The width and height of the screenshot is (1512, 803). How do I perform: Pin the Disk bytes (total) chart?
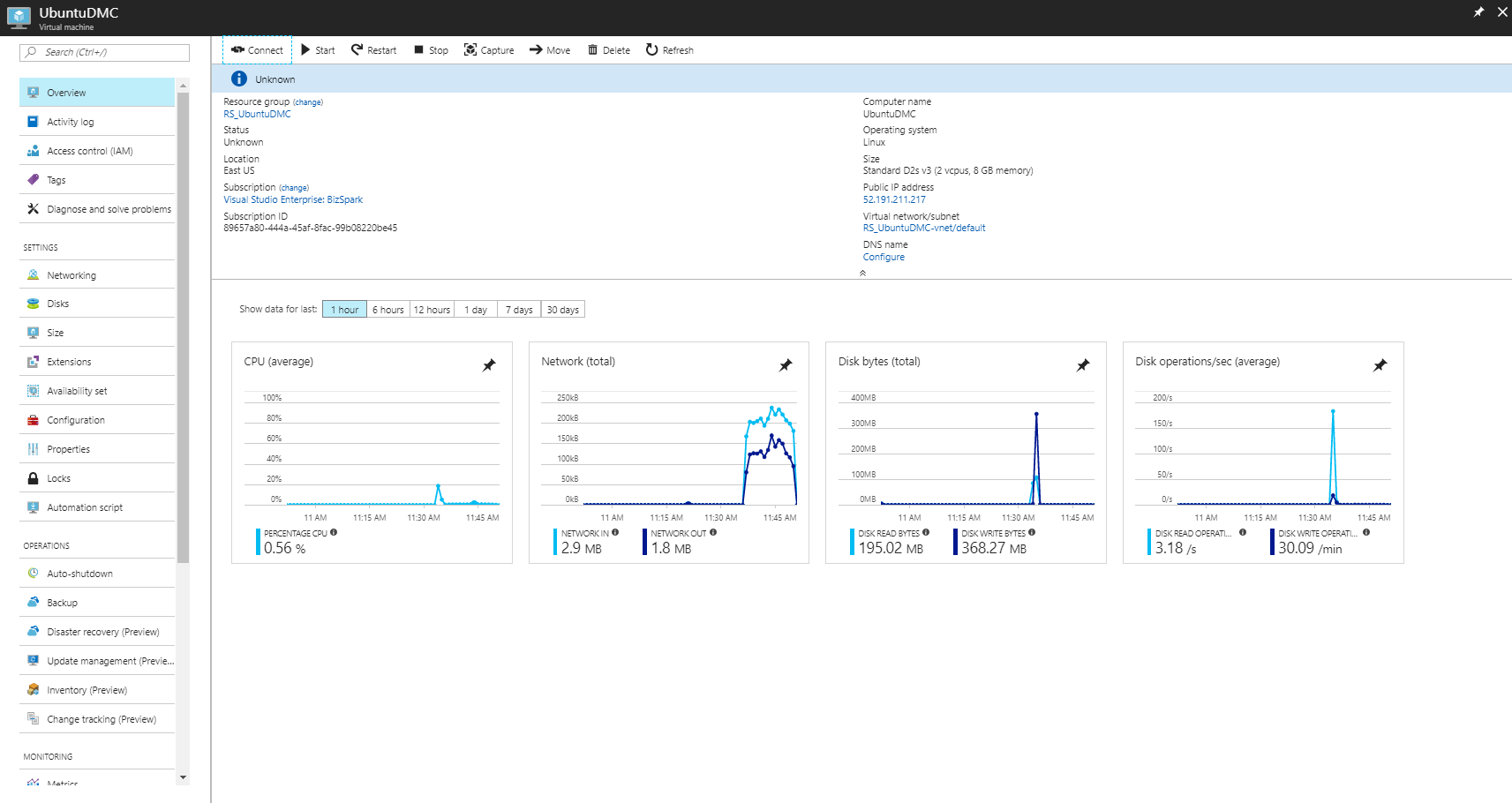pos(1083,364)
